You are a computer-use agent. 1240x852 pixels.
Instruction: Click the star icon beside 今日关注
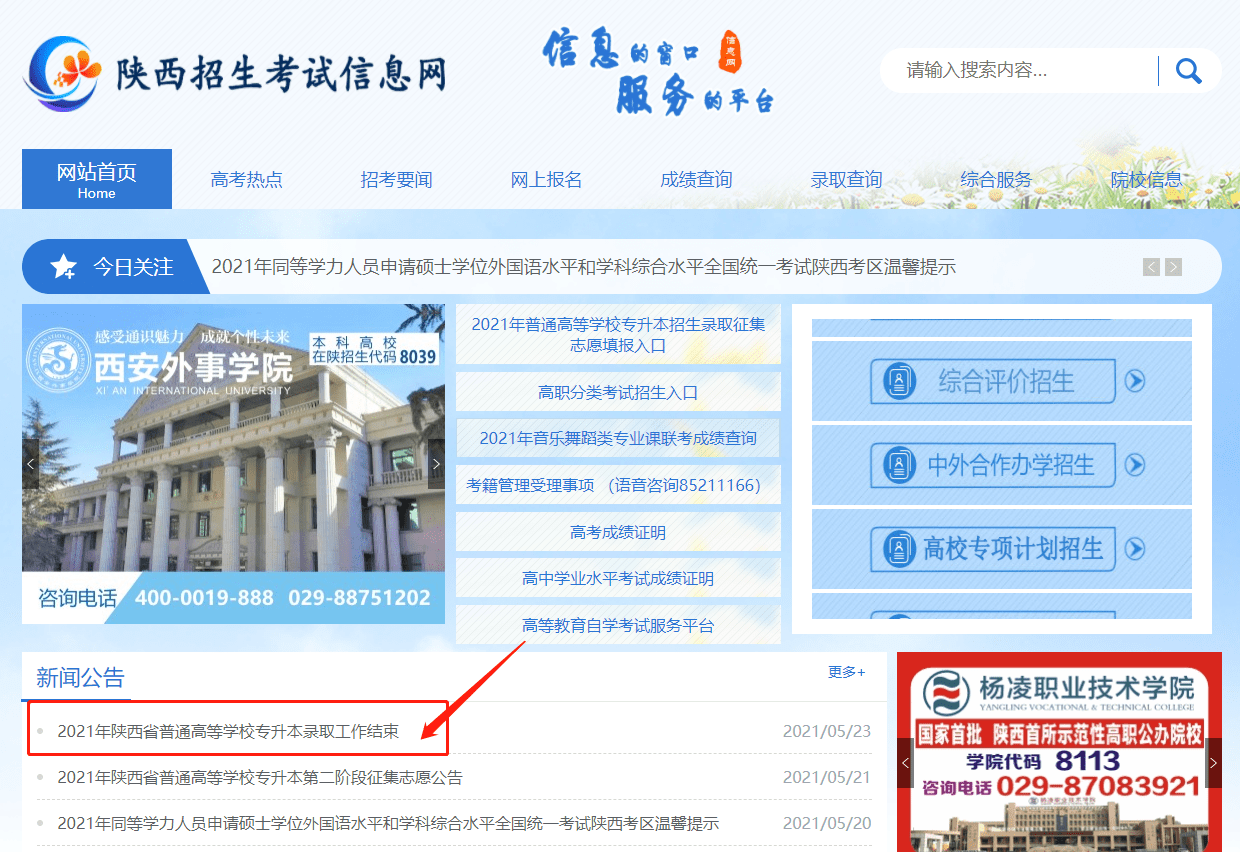[64, 267]
